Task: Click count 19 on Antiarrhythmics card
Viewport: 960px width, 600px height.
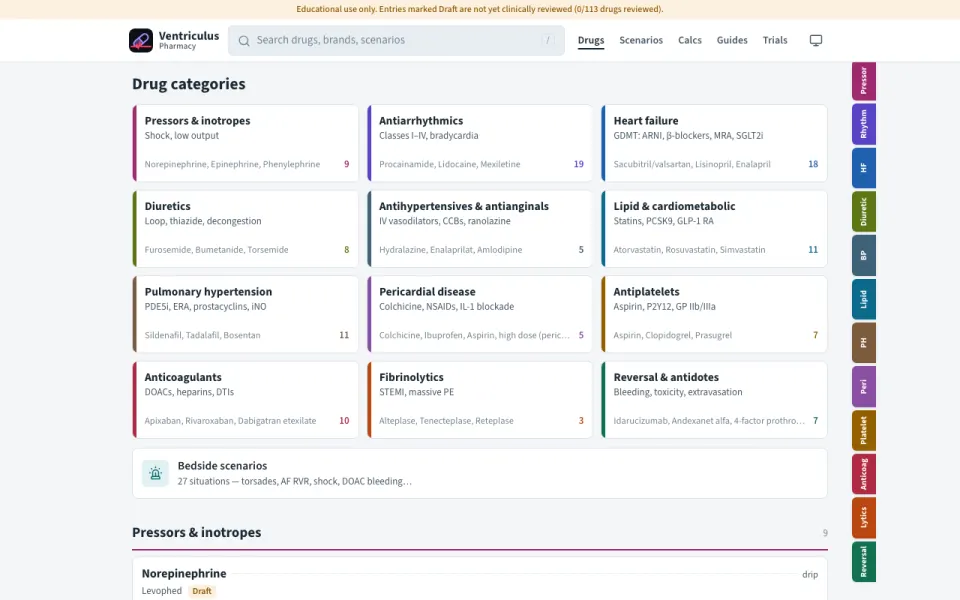Action: click(579, 164)
